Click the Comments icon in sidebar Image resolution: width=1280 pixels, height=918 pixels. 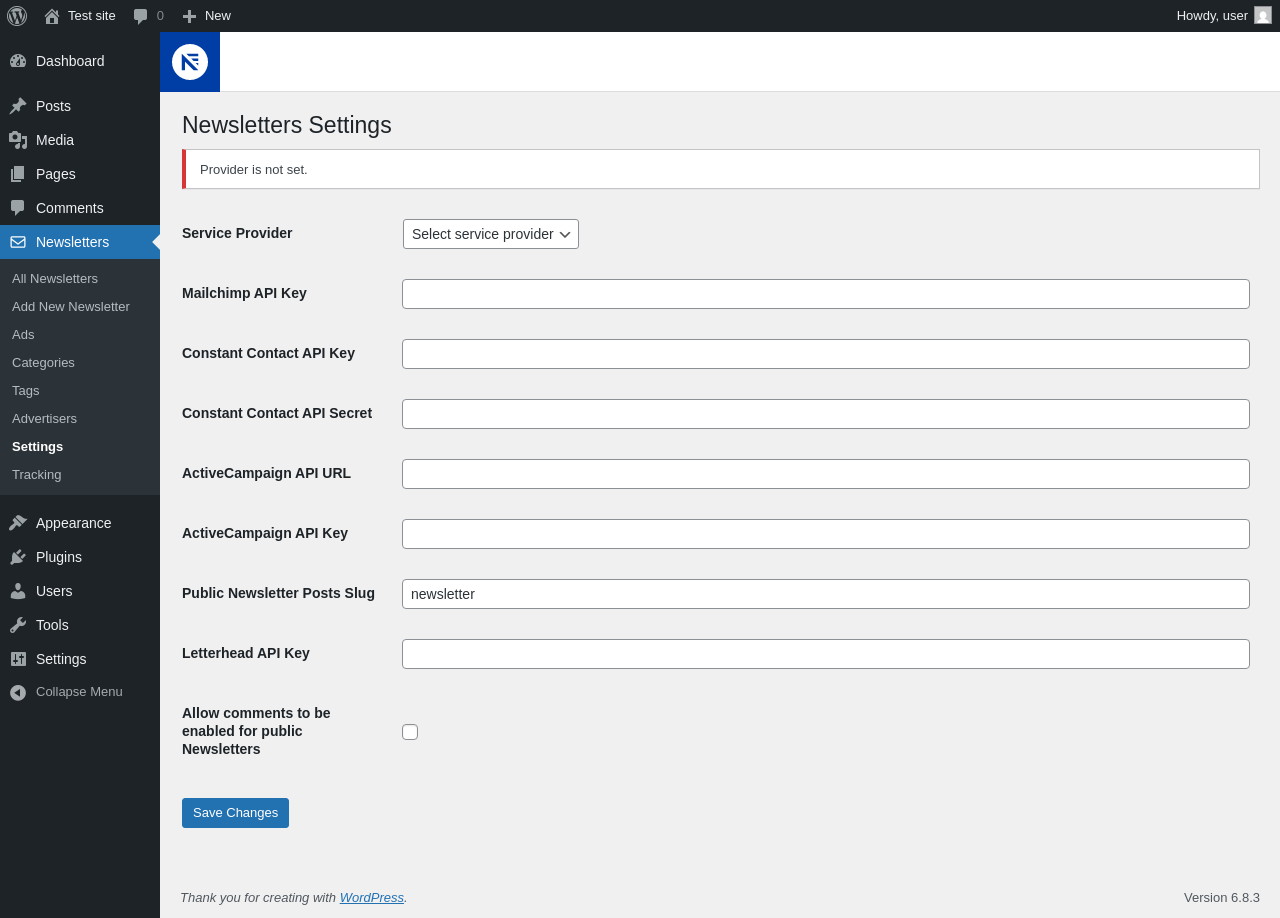18,208
